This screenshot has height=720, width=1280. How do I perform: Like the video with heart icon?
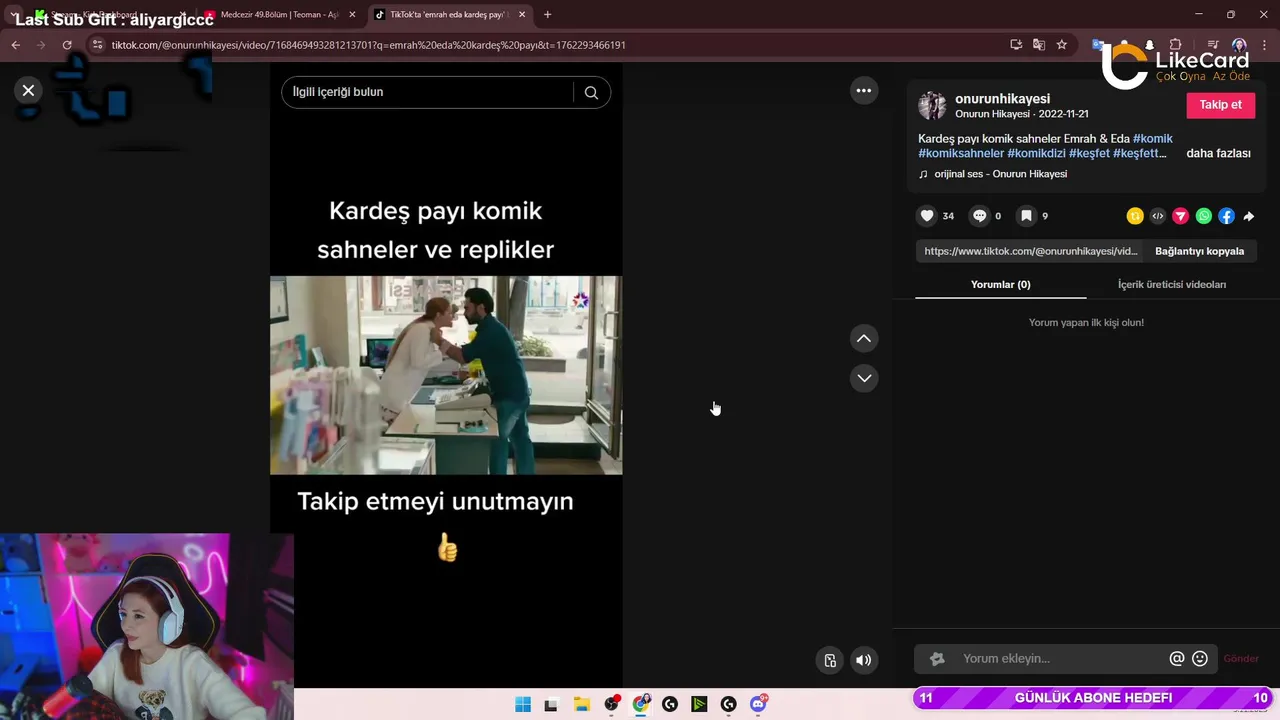click(x=927, y=216)
